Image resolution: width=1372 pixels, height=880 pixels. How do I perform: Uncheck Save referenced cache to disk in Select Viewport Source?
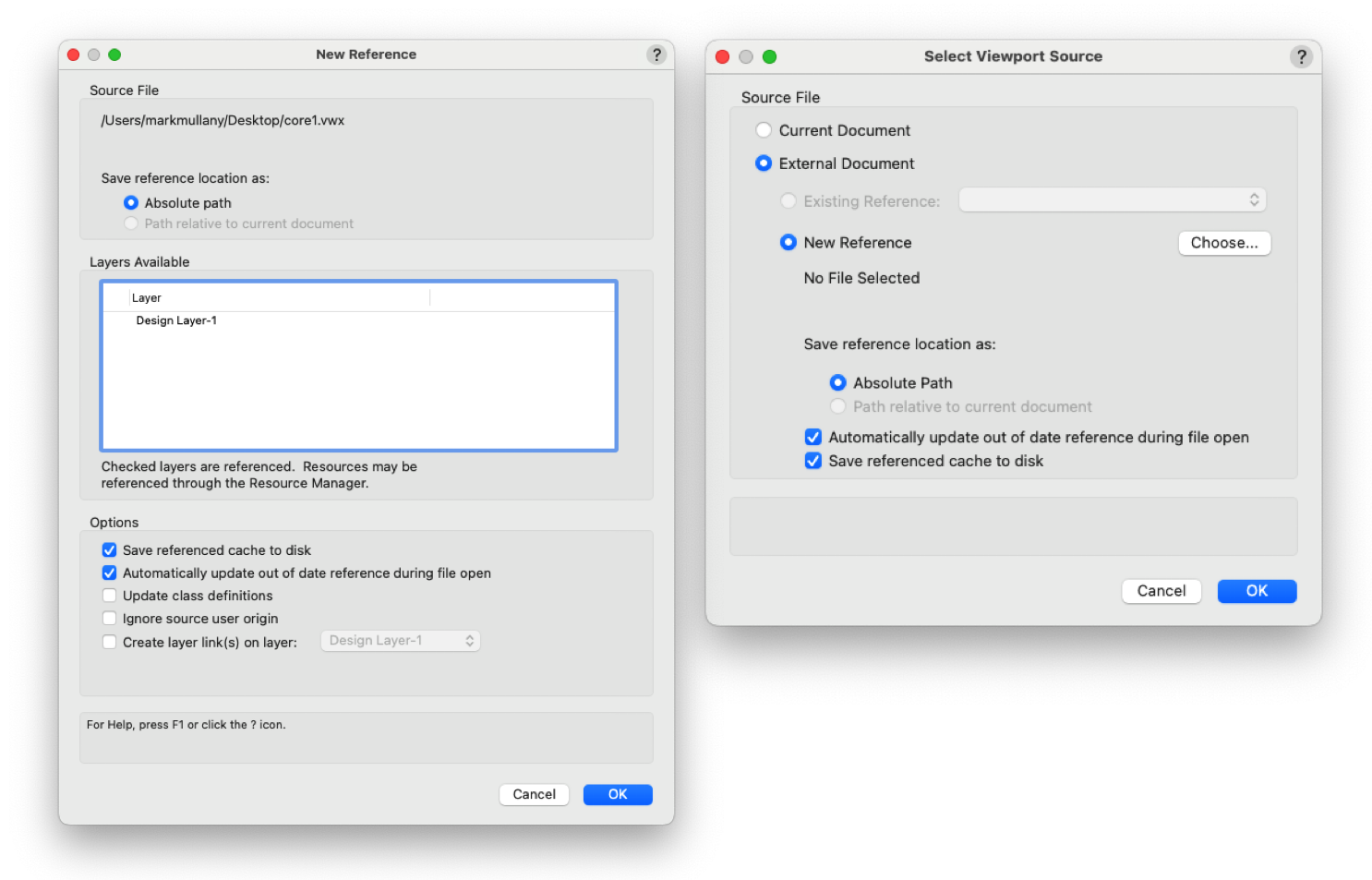click(812, 461)
